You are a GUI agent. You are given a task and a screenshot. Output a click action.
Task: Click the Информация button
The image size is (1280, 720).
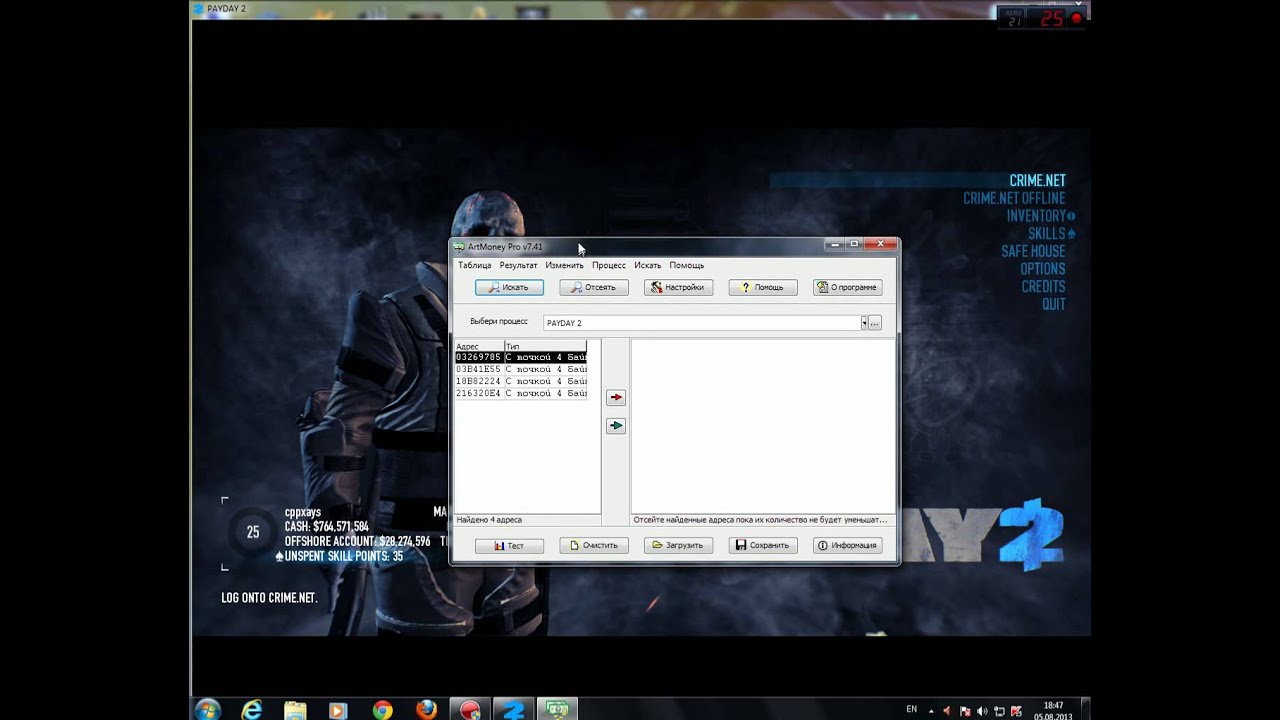[848, 545]
